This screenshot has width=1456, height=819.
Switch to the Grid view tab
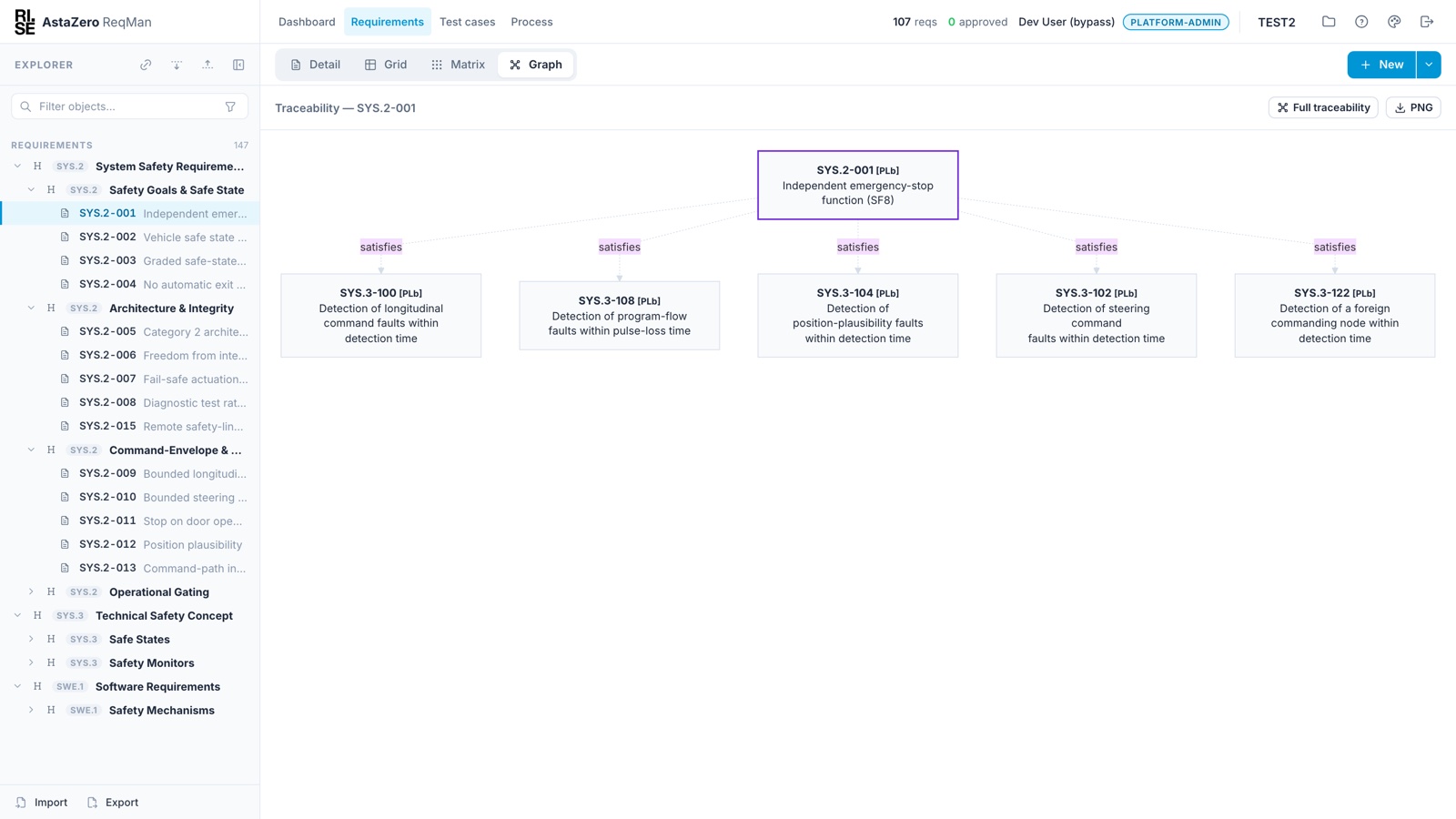coord(386,65)
